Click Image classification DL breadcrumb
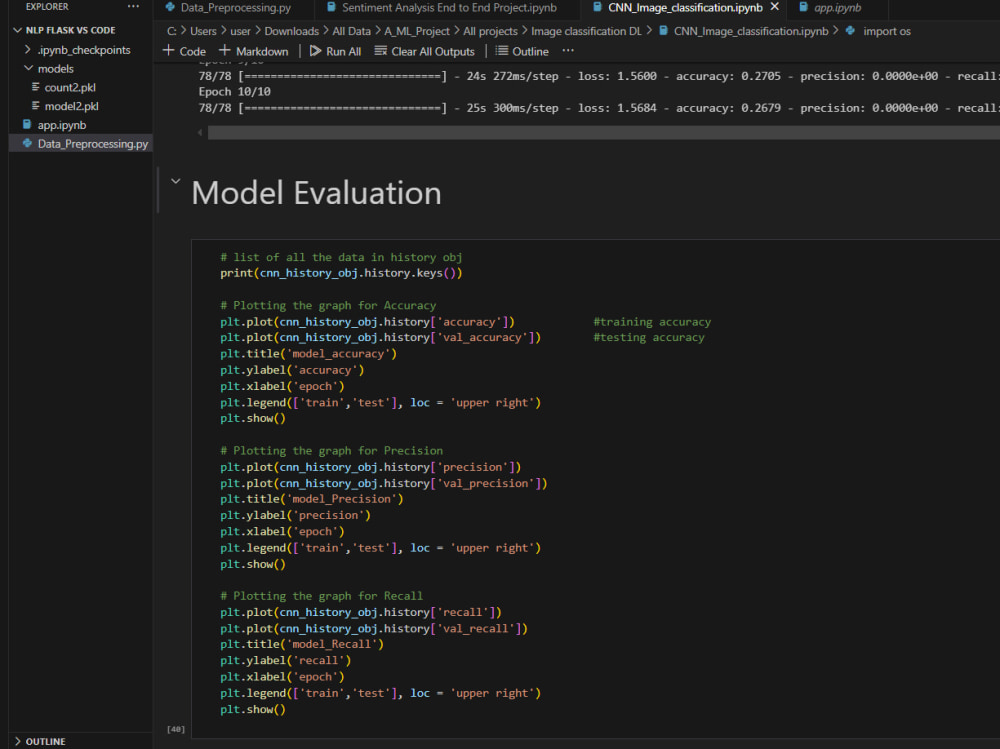Image resolution: width=1000 pixels, height=749 pixels. [586, 31]
